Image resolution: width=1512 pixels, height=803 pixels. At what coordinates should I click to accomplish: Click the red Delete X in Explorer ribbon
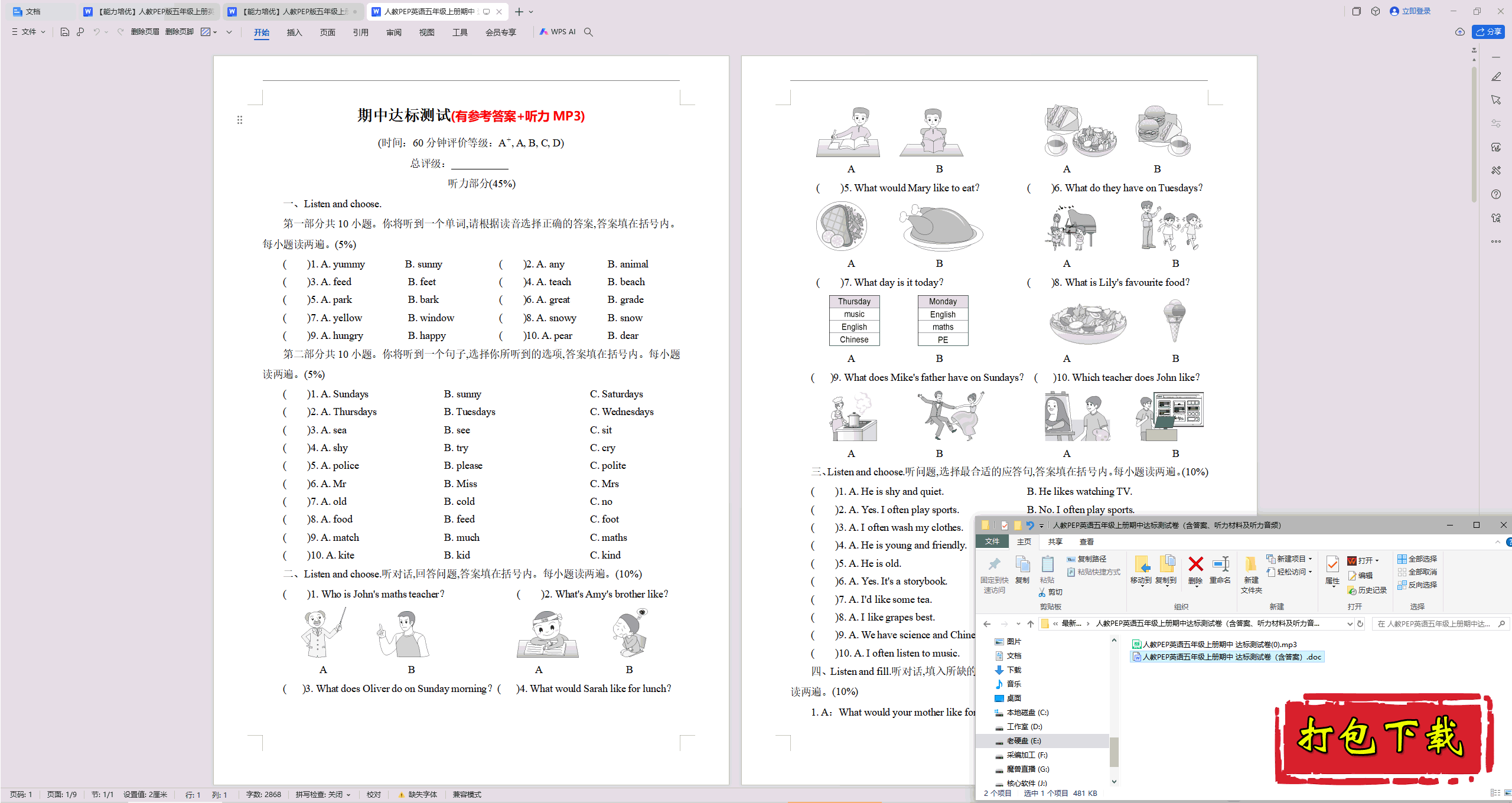coord(1195,565)
